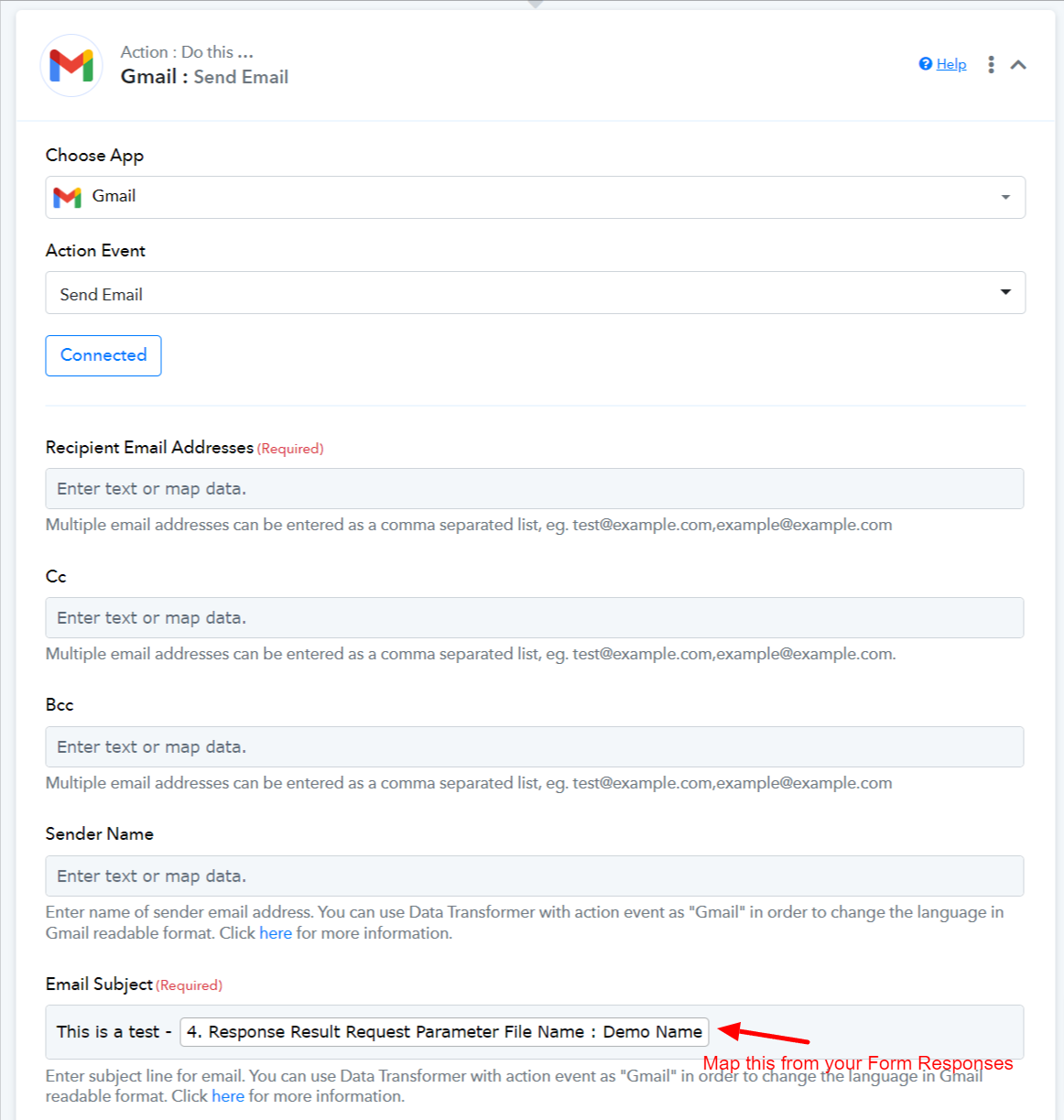Expand the Choose App dropdown arrow
The image size is (1064, 1120).
tap(1005, 197)
